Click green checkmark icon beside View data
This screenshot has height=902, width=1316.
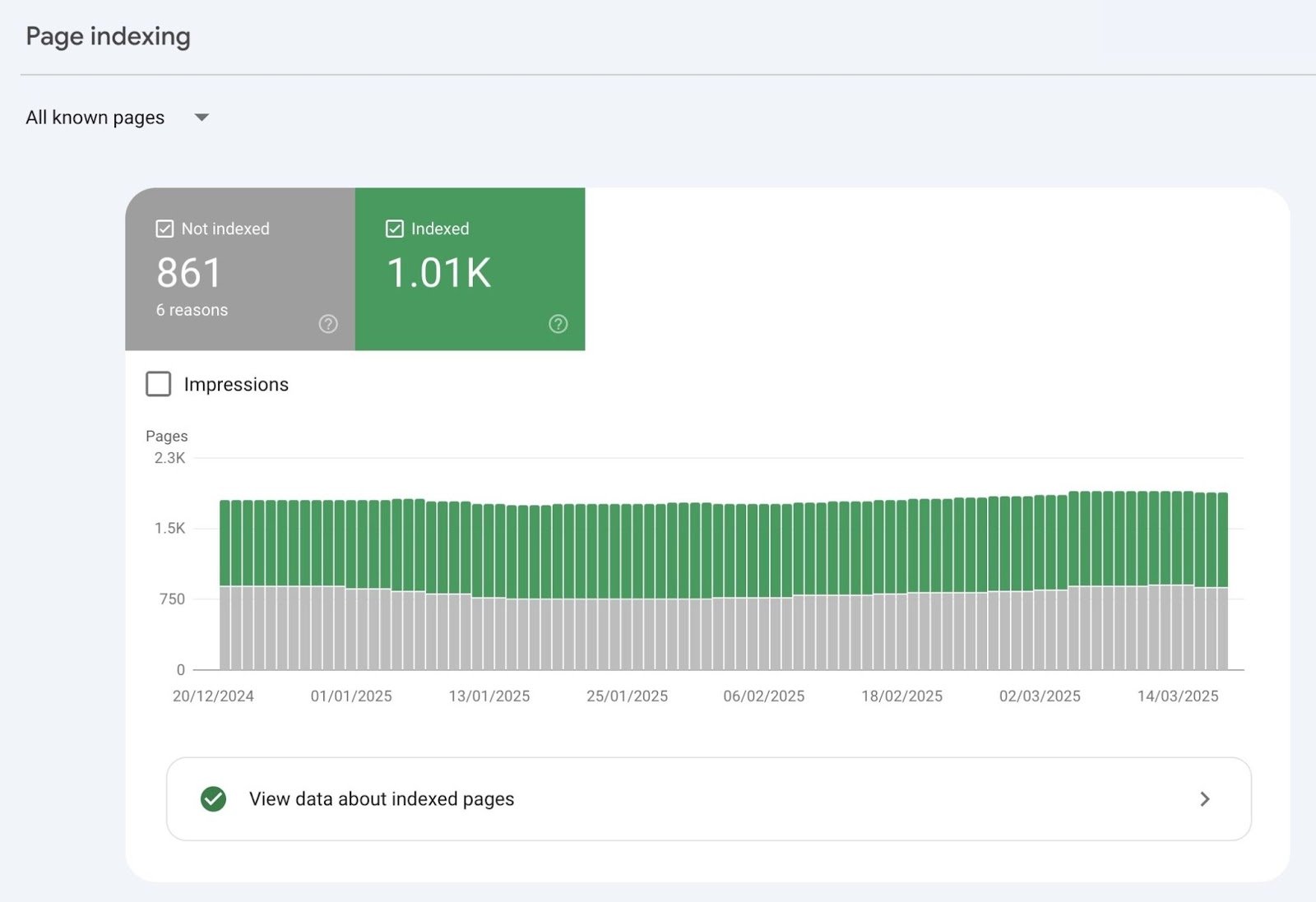214,798
